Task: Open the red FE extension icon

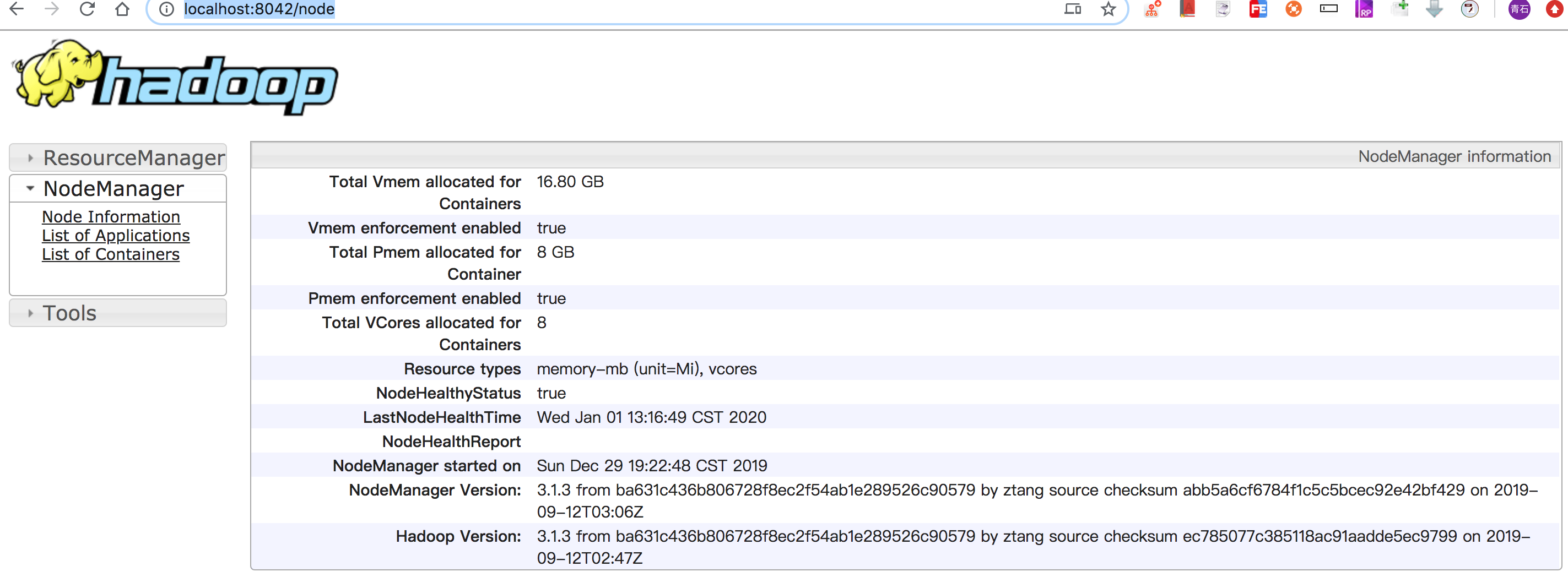Action: [1258, 9]
